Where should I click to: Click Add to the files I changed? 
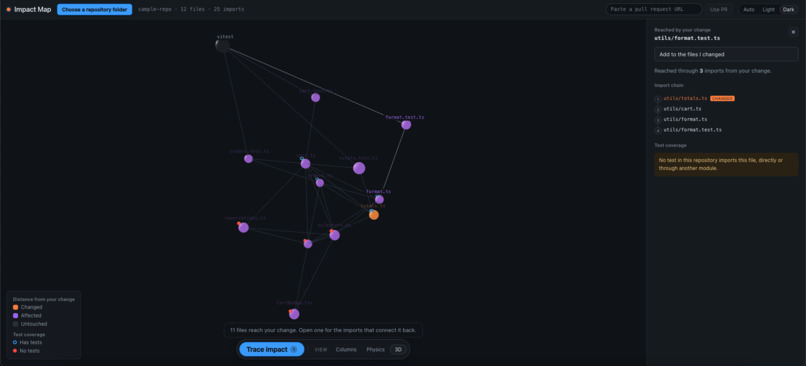click(726, 54)
